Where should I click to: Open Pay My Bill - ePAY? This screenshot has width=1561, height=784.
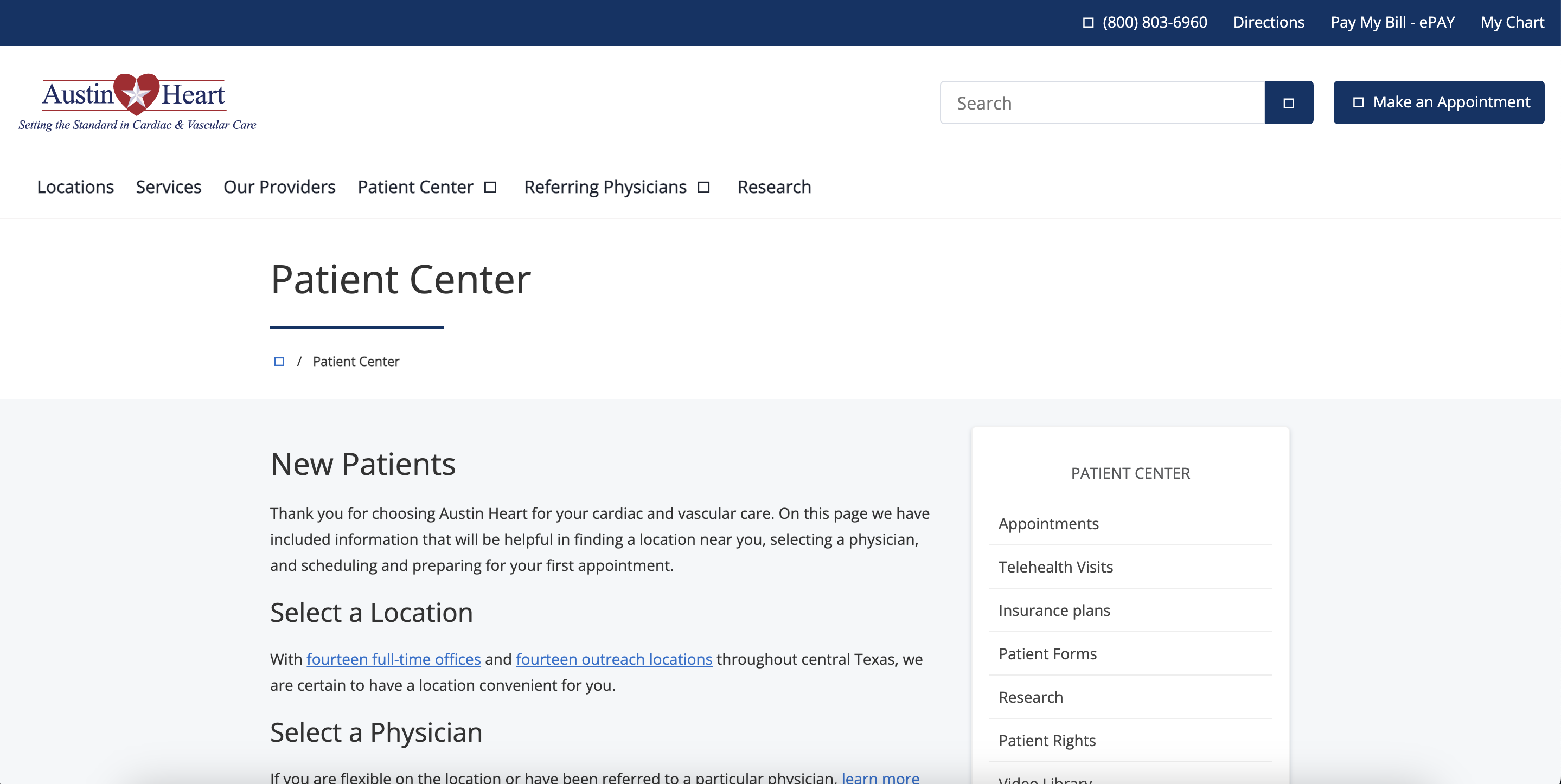[1392, 22]
